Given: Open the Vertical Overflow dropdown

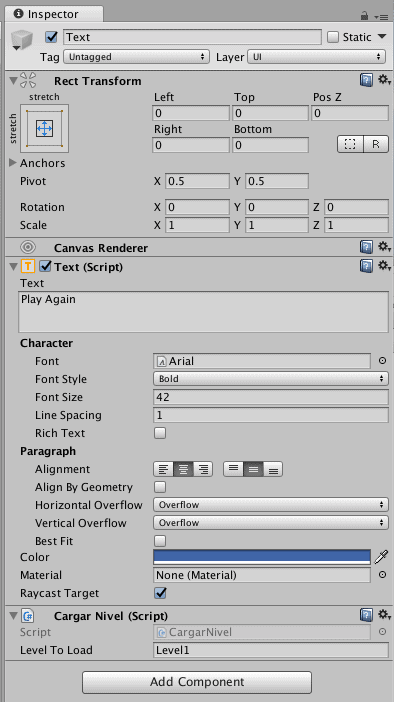Looking at the screenshot, I should 270,523.
